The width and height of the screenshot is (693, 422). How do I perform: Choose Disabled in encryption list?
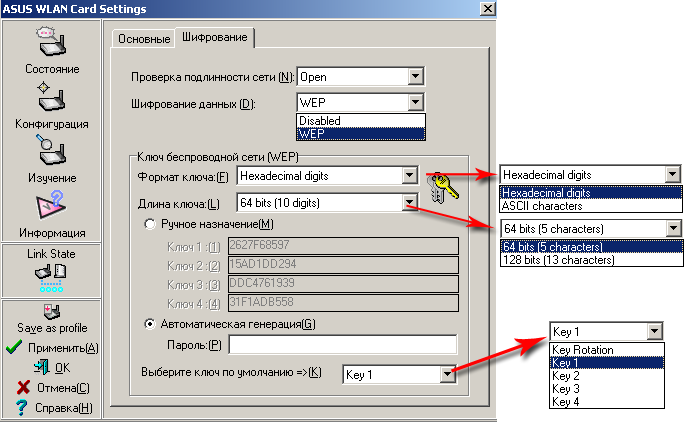click(x=361, y=121)
